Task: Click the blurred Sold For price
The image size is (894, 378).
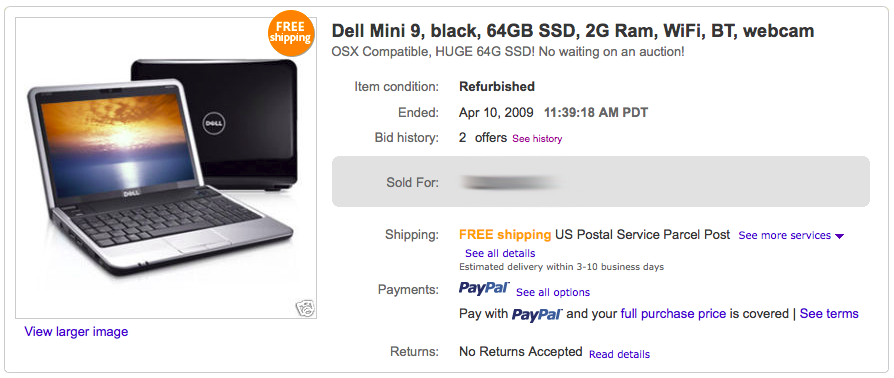Action: coord(511,182)
